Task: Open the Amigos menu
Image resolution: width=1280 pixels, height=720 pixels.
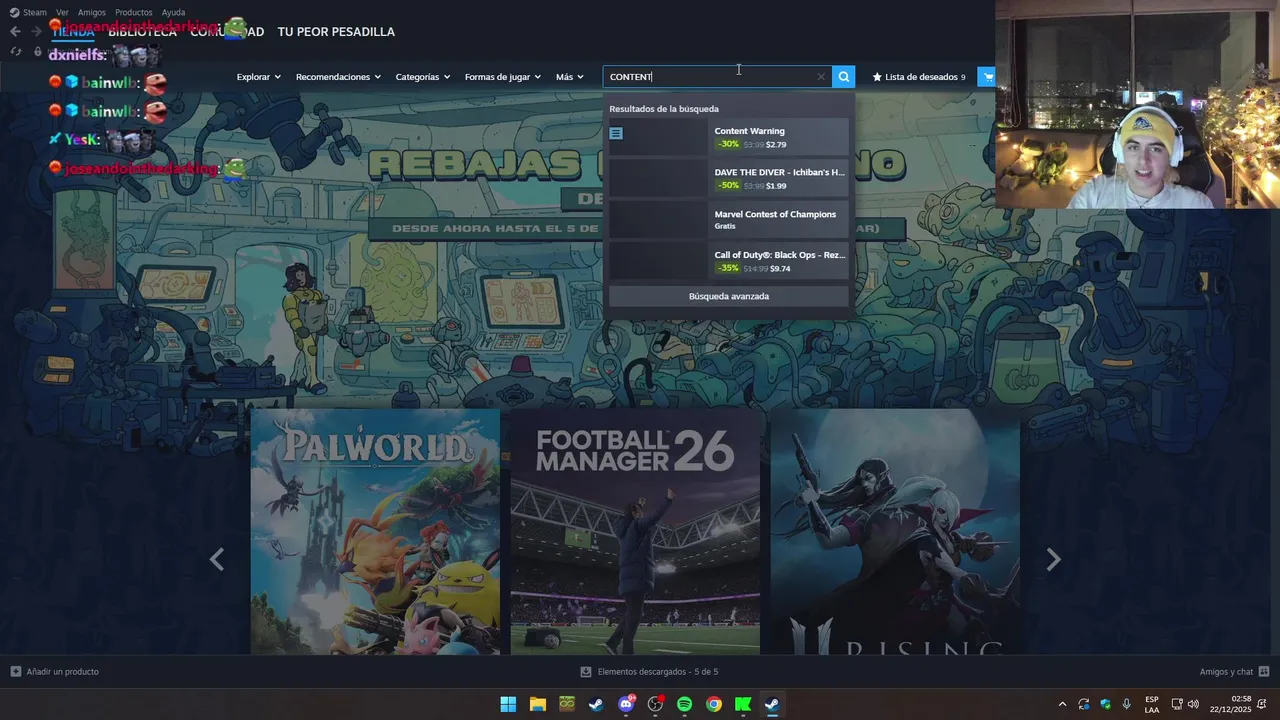Action: (x=92, y=12)
